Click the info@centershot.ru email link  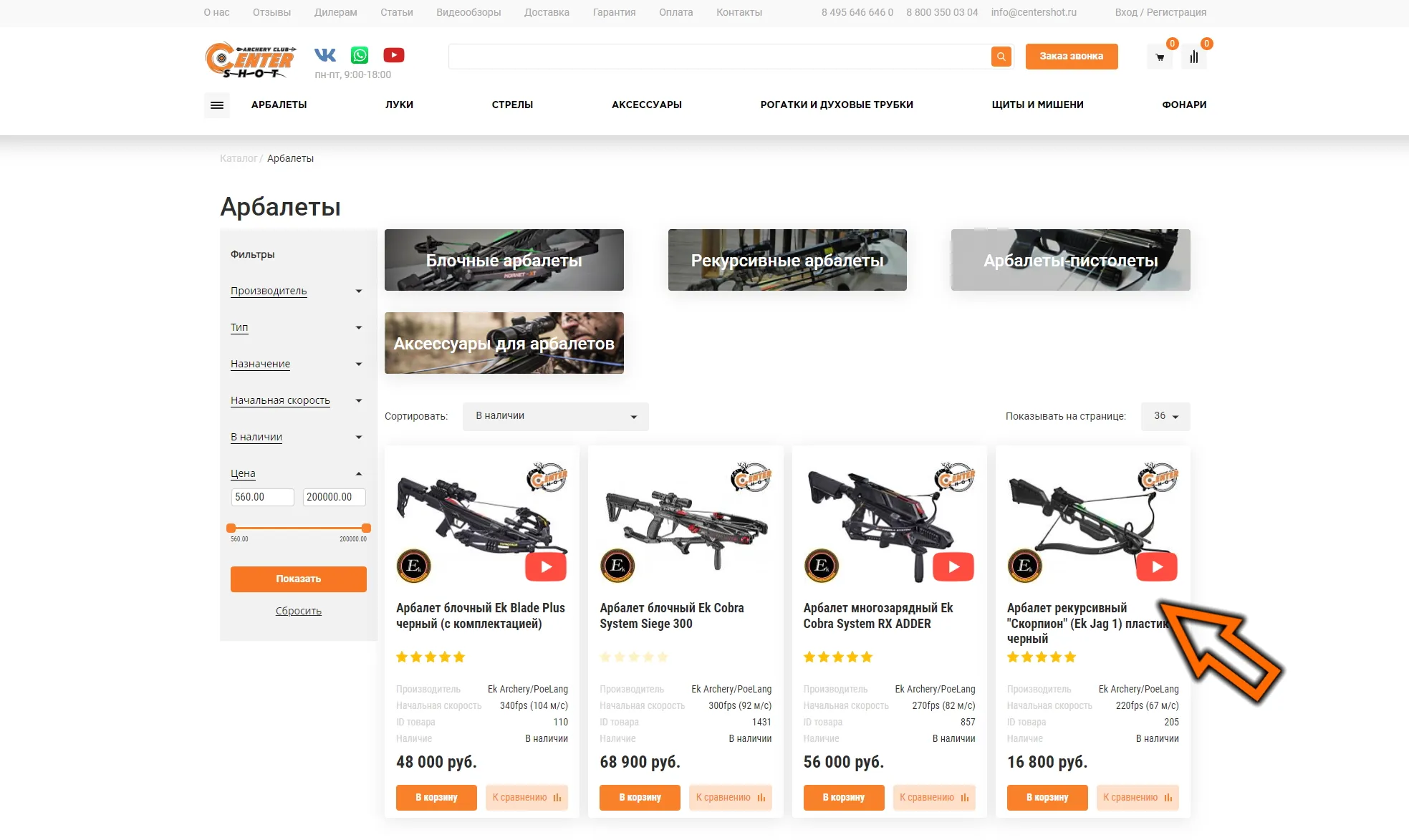pos(1034,12)
